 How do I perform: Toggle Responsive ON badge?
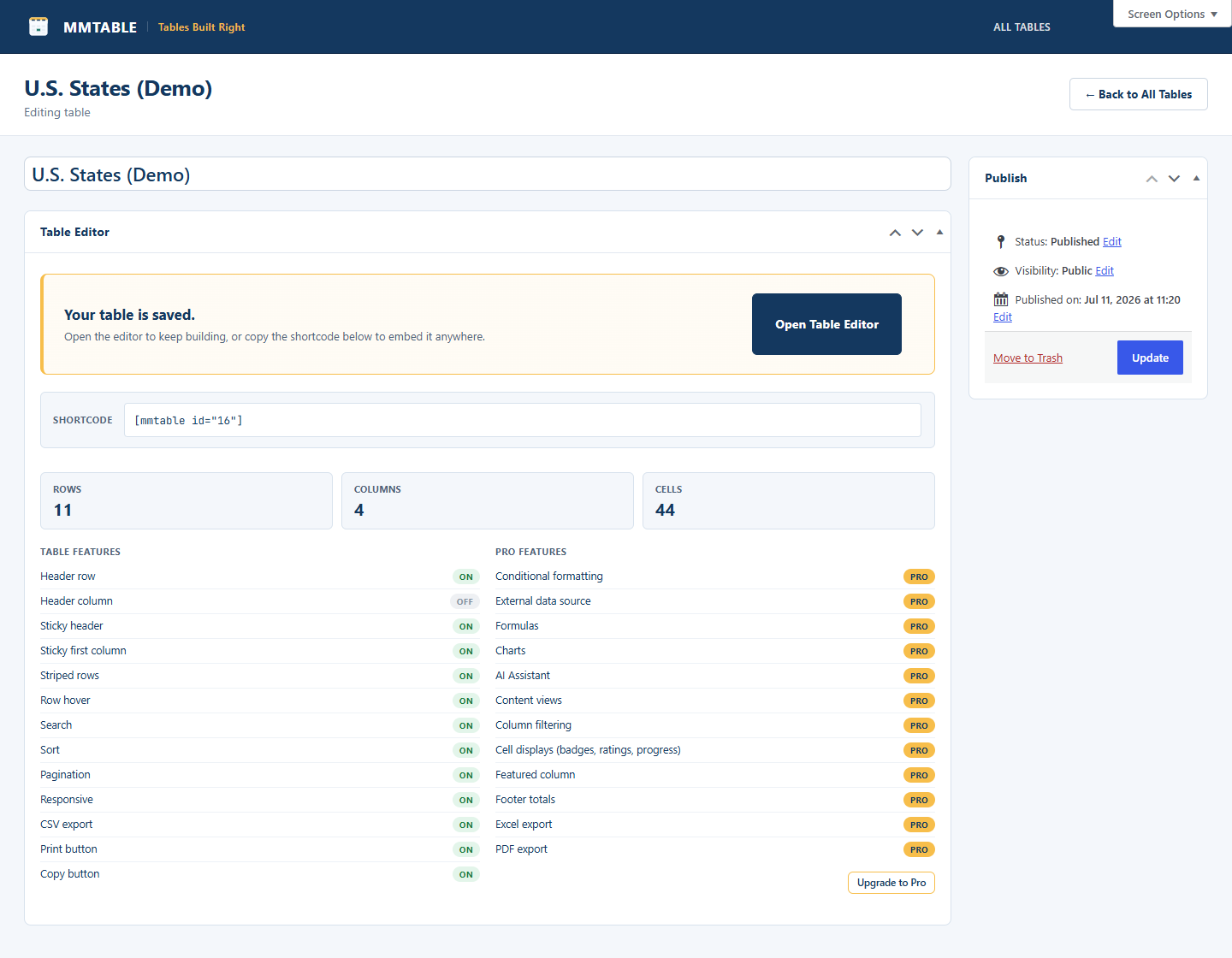click(465, 800)
